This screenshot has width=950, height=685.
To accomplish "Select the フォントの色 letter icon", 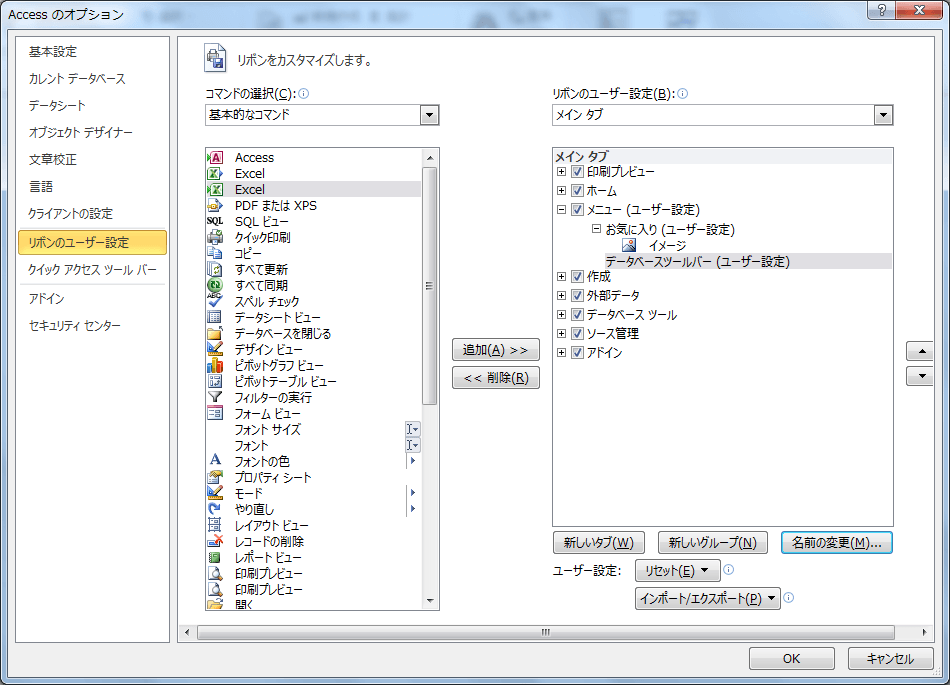I will [x=215, y=461].
